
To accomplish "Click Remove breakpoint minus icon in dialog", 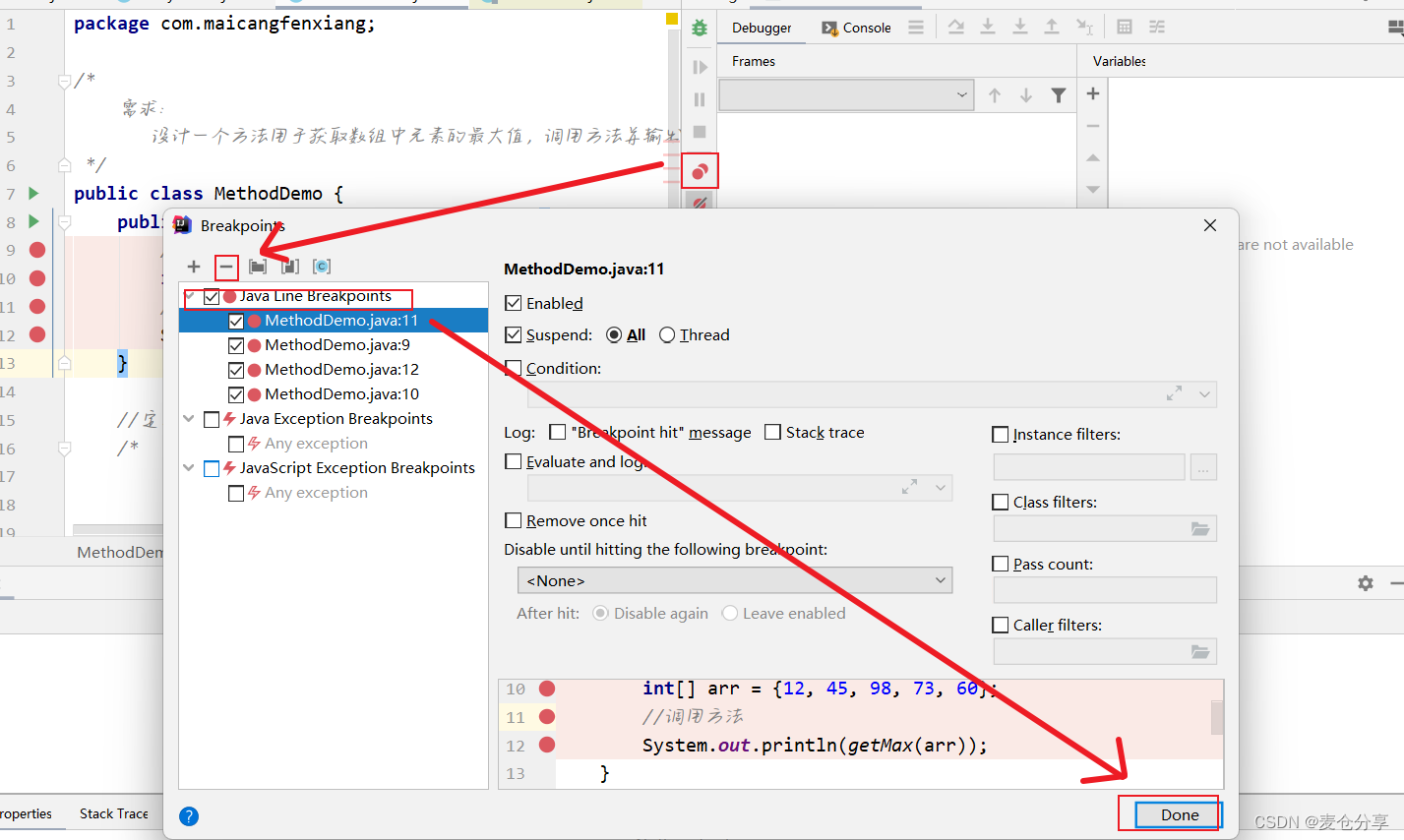I will pyautogui.click(x=226, y=267).
